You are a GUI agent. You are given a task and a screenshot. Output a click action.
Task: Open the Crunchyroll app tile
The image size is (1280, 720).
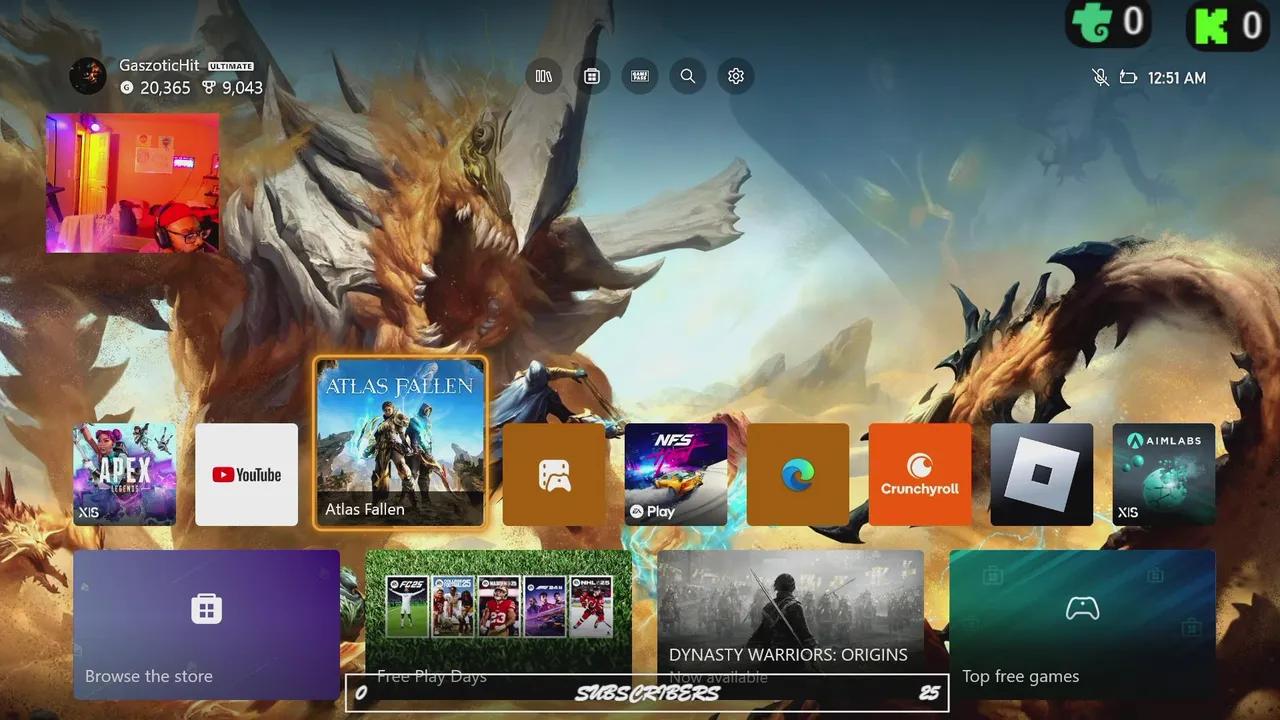pyautogui.click(x=920, y=474)
